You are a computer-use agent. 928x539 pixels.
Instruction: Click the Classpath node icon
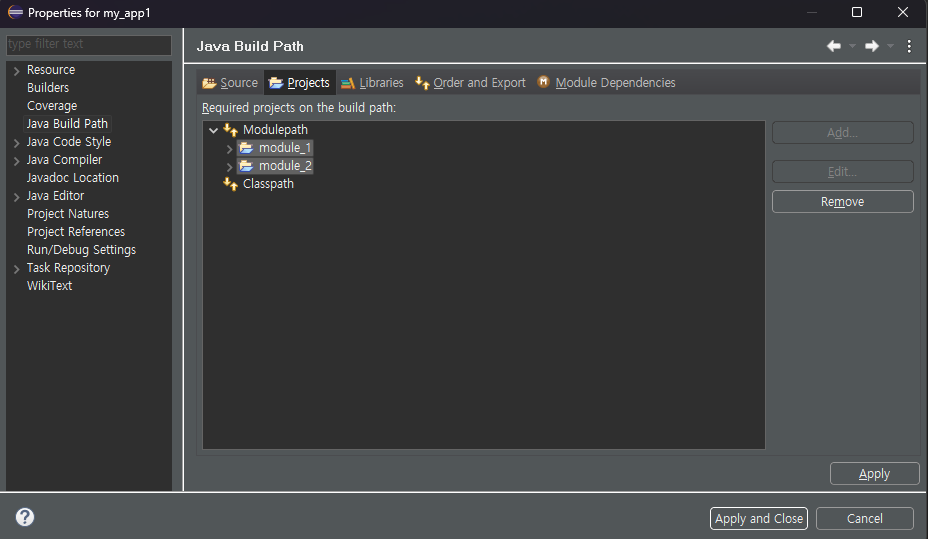[230, 184]
